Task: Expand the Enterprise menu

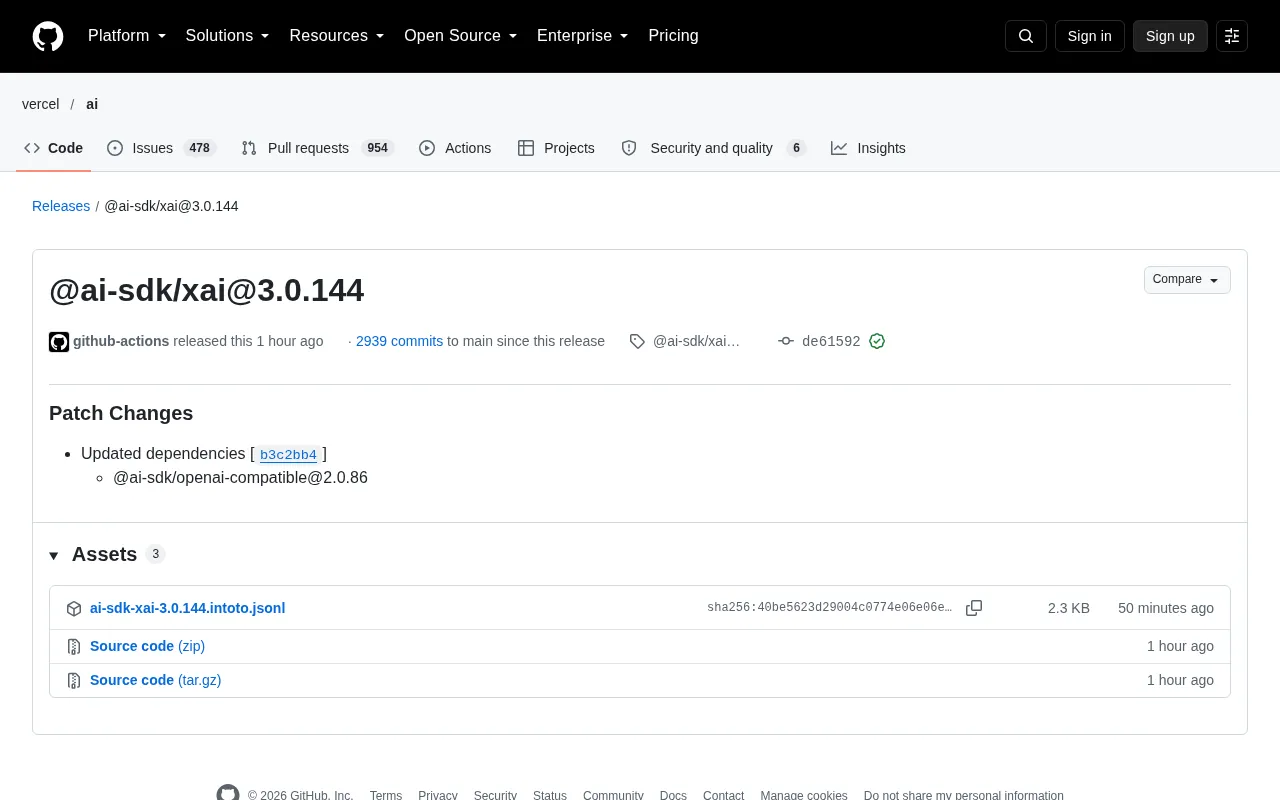Action: (583, 36)
